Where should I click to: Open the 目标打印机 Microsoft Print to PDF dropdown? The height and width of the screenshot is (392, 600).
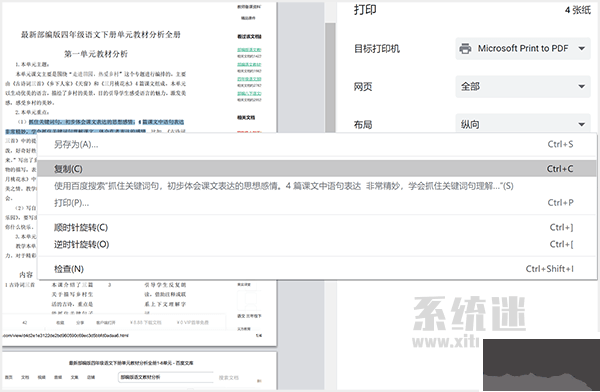click(523, 49)
